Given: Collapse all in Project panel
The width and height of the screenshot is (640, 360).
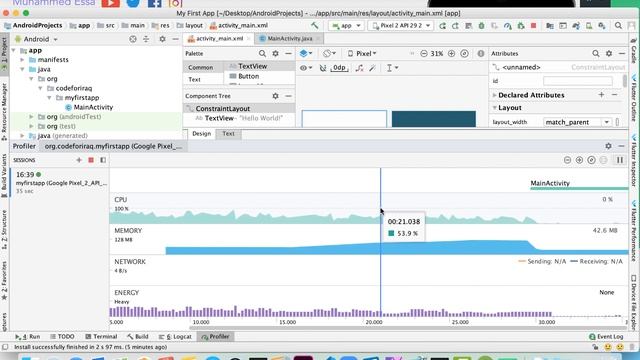Looking at the screenshot, I should click(x=146, y=39).
